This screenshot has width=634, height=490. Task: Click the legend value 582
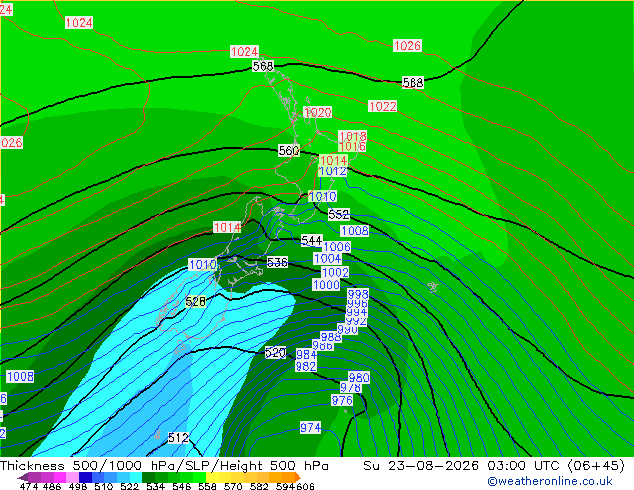259,486
